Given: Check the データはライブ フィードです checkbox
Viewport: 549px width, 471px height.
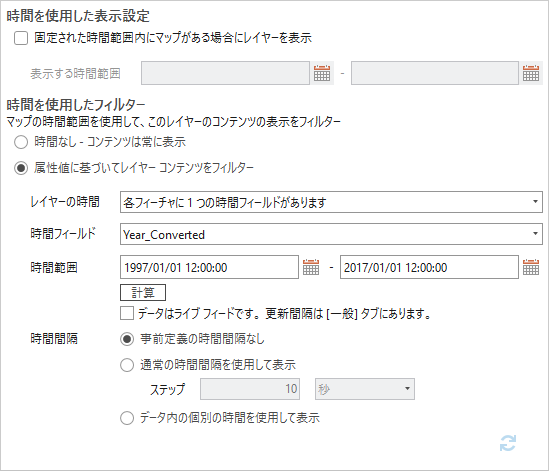Looking at the screenshot, I should click(x=127, y=313).
